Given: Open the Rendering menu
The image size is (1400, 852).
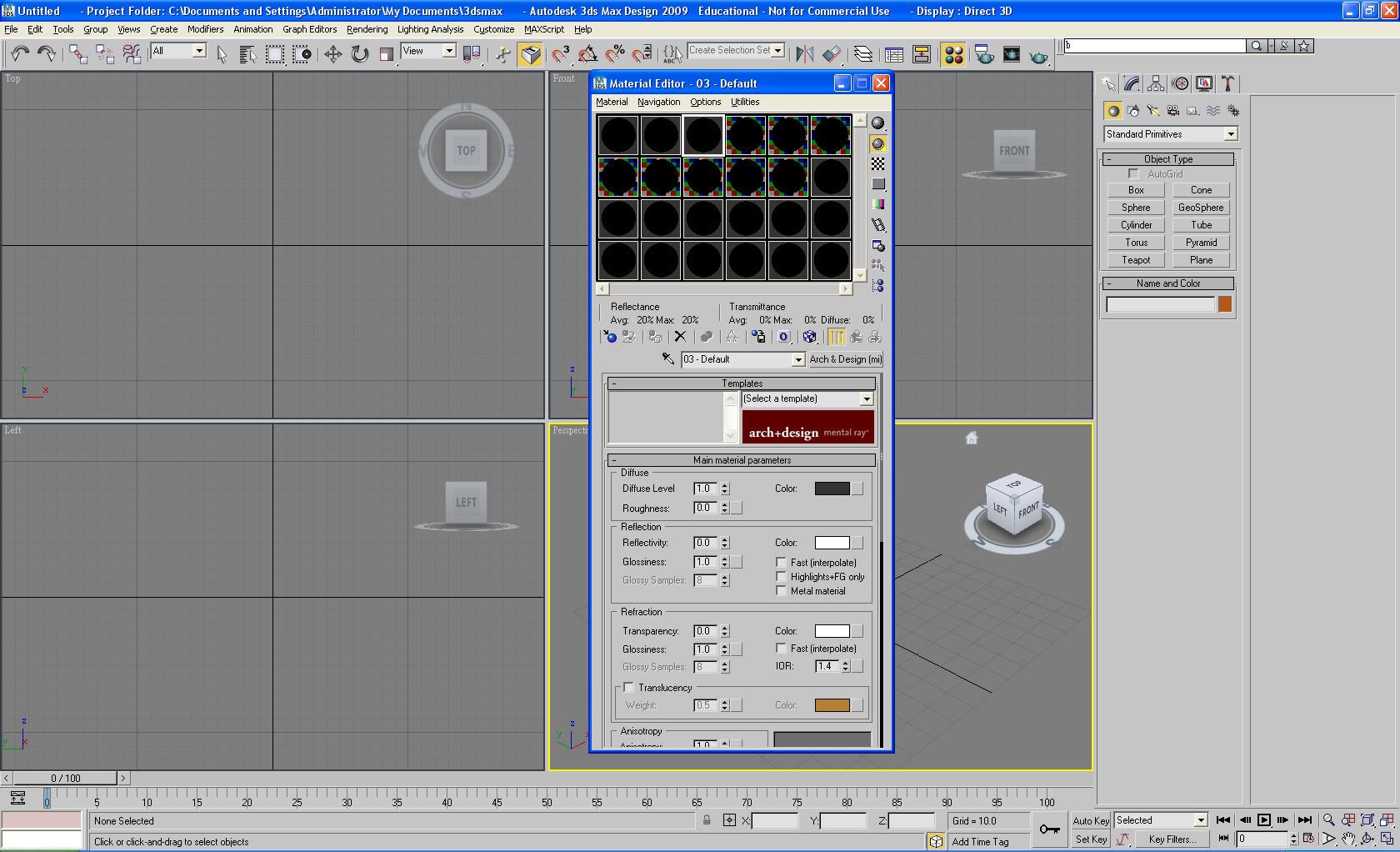Looking at the screenshot, I should [x=367, y=29].
